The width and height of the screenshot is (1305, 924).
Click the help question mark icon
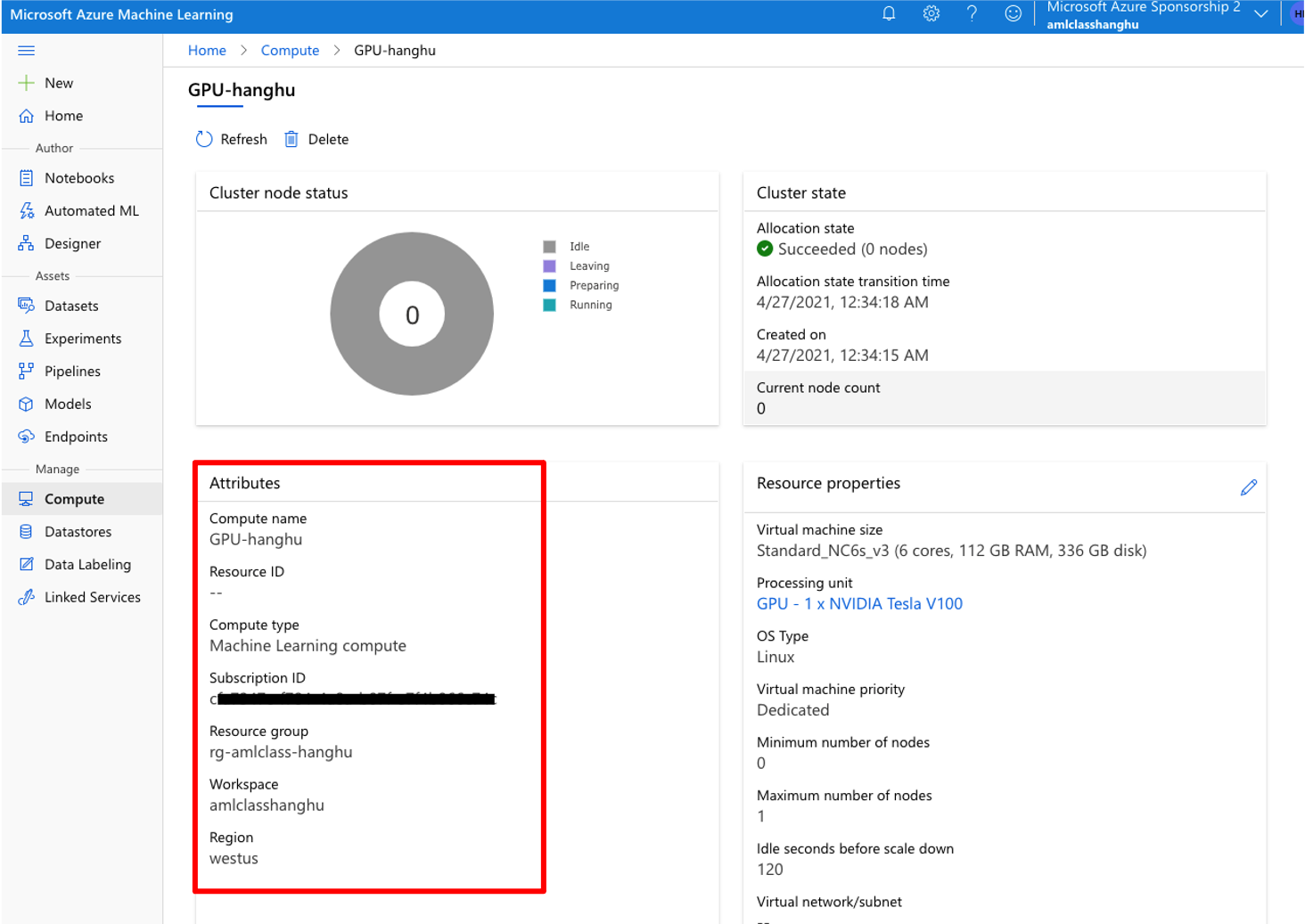(972, 13)
